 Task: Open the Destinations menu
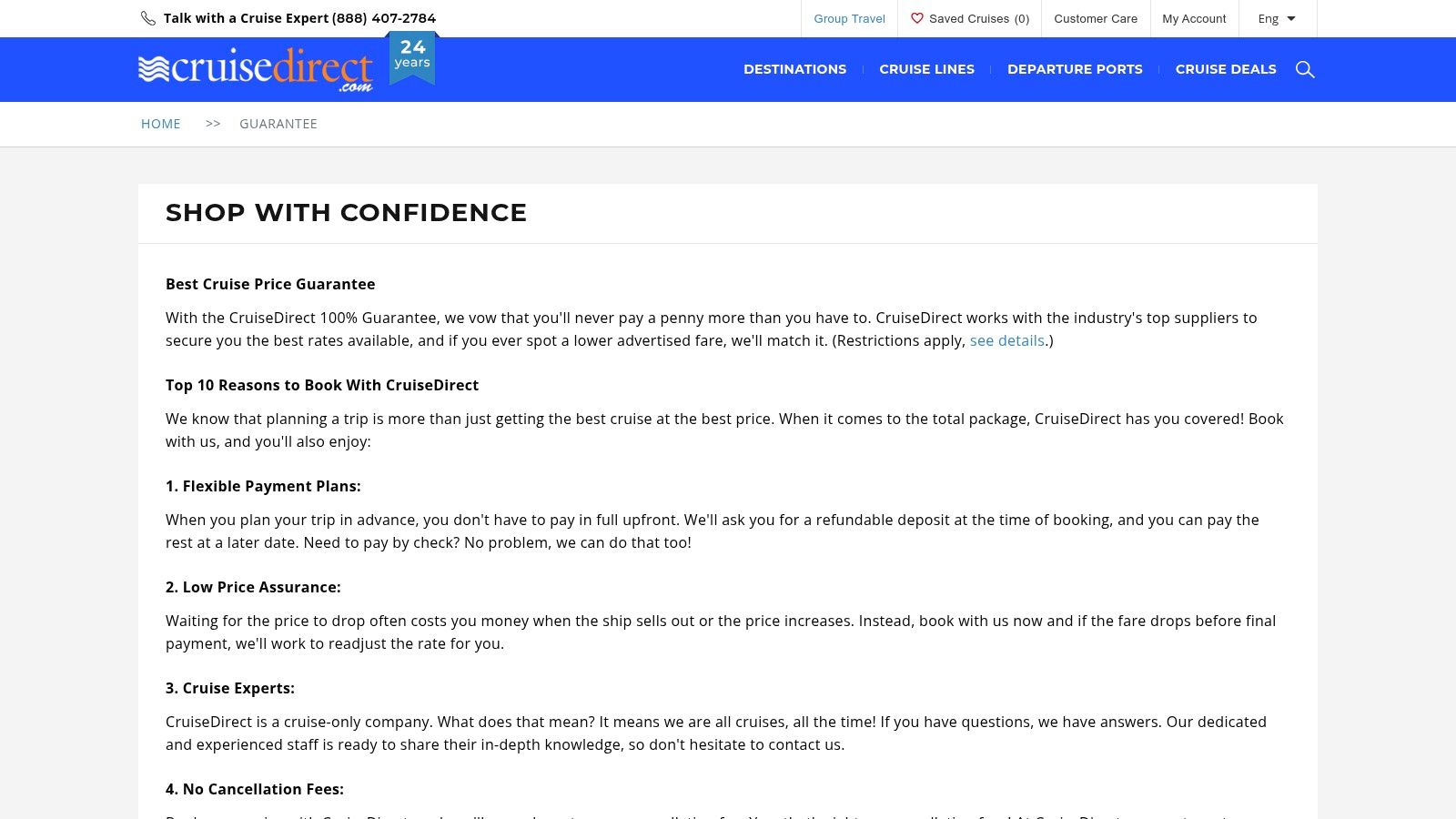[x=794, y=69]
